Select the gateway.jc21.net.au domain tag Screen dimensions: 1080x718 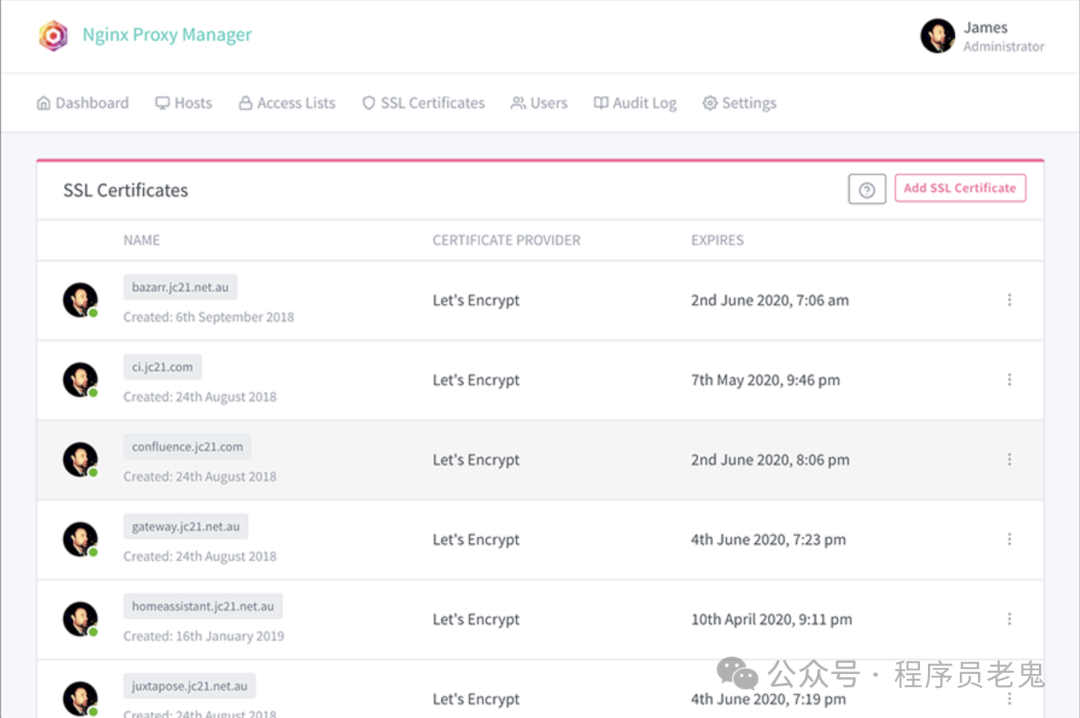point(186,527)
